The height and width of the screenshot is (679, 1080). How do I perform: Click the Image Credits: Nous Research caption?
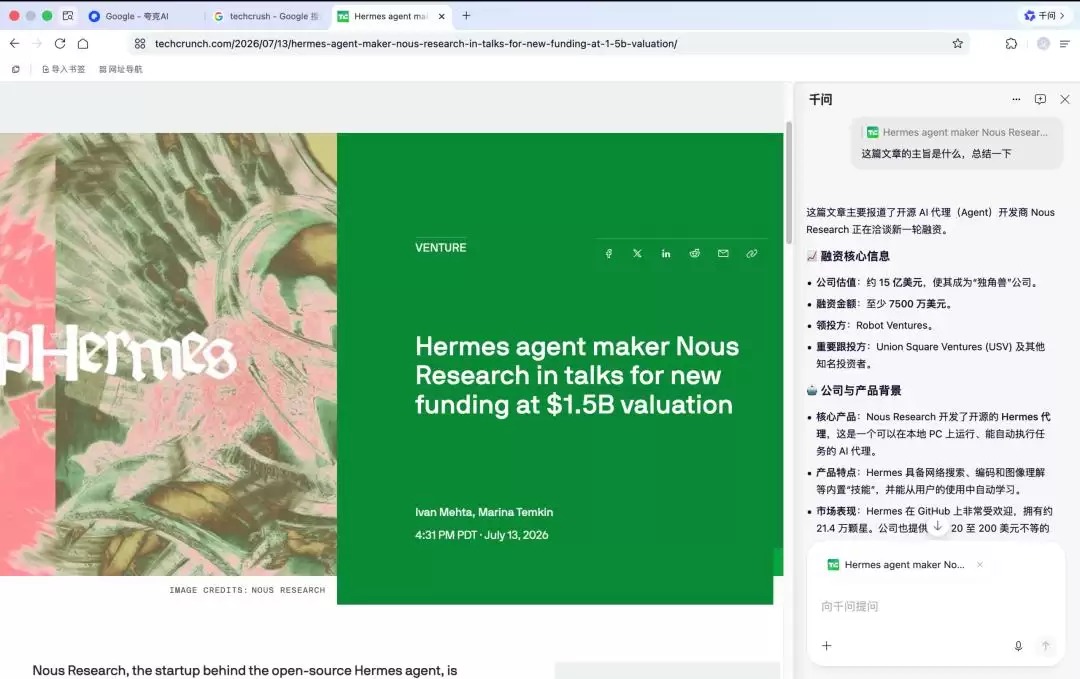[x=247, y=590]
